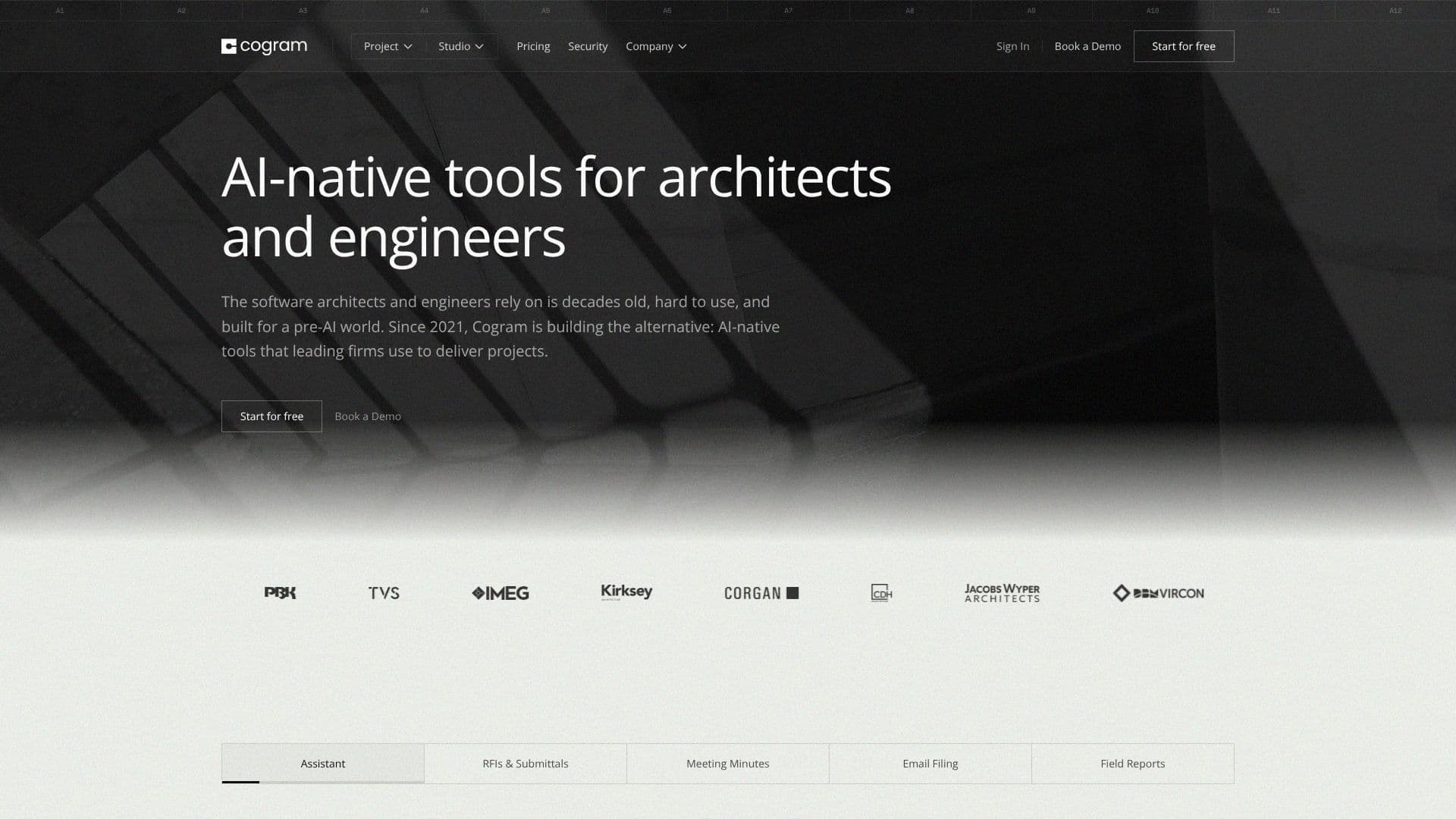Viewport: 1456px width, 819px height.
Task: Open the Security page
Action: coord(588,46)
